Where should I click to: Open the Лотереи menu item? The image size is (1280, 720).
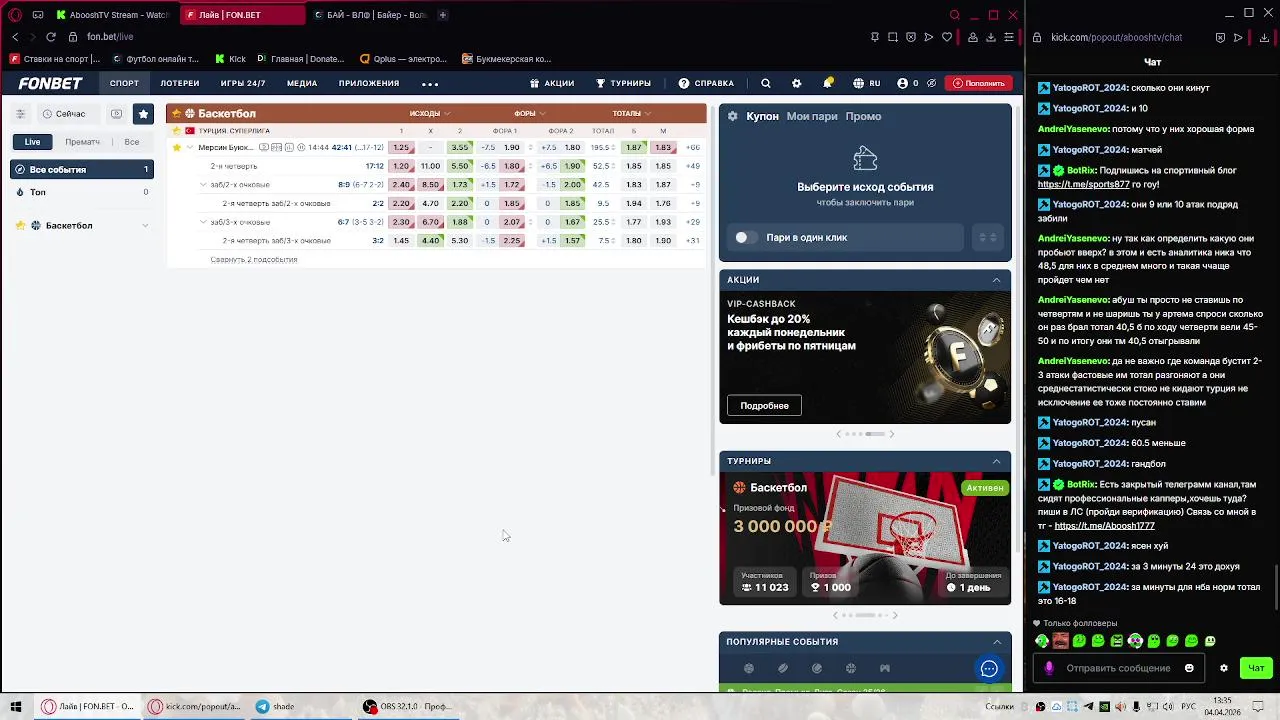[180, 83]
